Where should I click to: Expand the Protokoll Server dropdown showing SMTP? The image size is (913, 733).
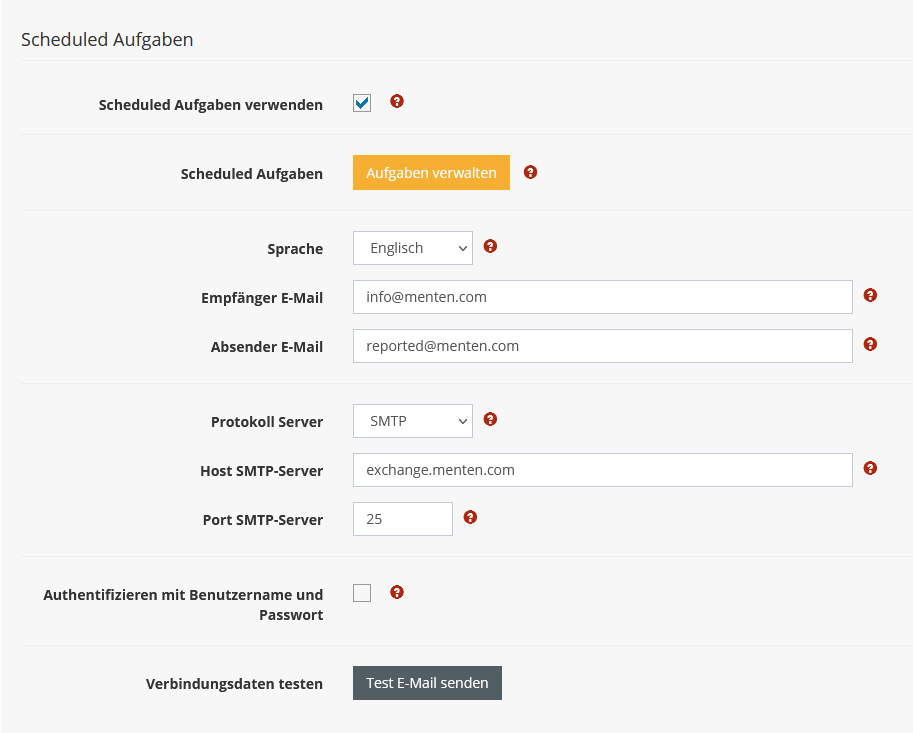pyautogui.click(x=412, y=421)
